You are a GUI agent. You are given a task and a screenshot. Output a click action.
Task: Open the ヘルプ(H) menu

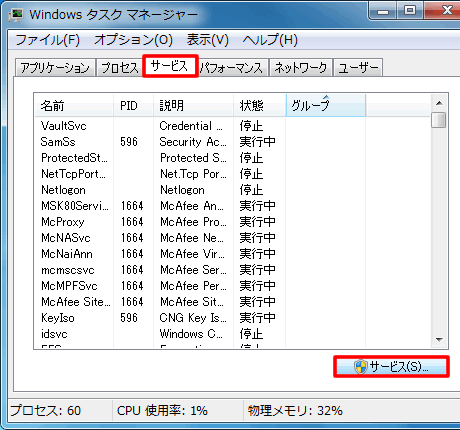tap(270, 40)
